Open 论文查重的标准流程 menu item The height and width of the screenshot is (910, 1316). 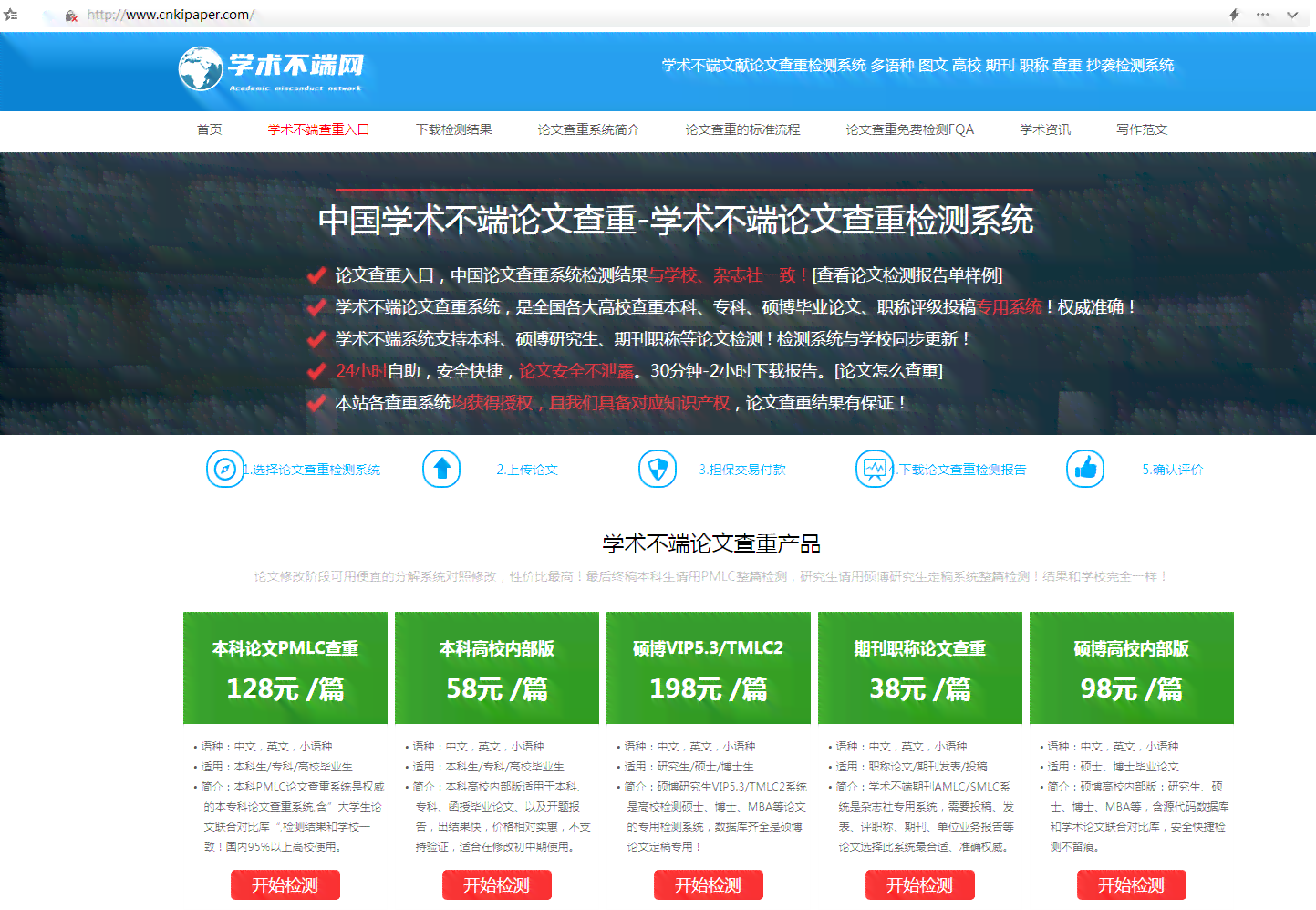(742, 129)
